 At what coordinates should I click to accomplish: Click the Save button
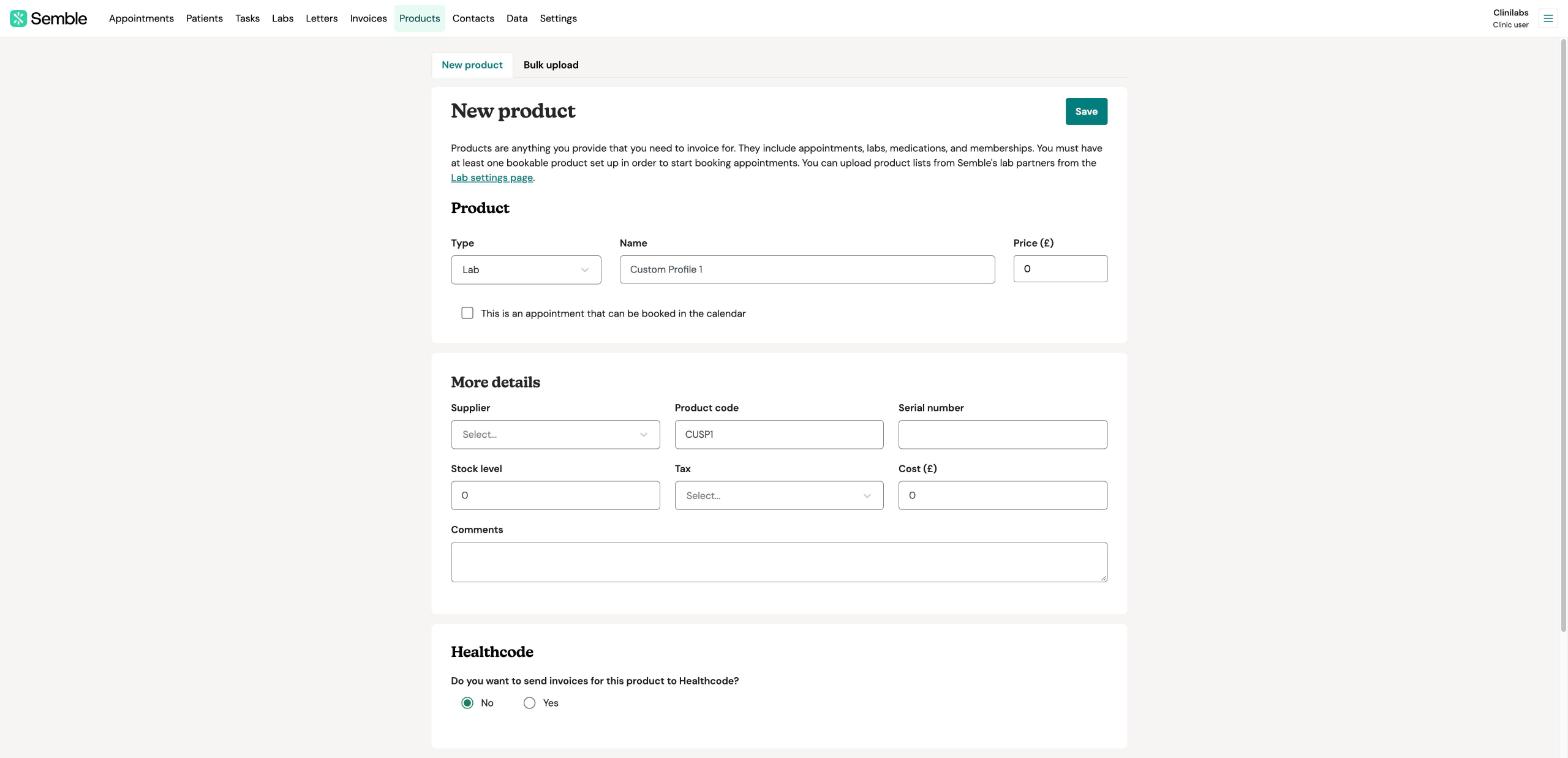(x=1086, y=112)
